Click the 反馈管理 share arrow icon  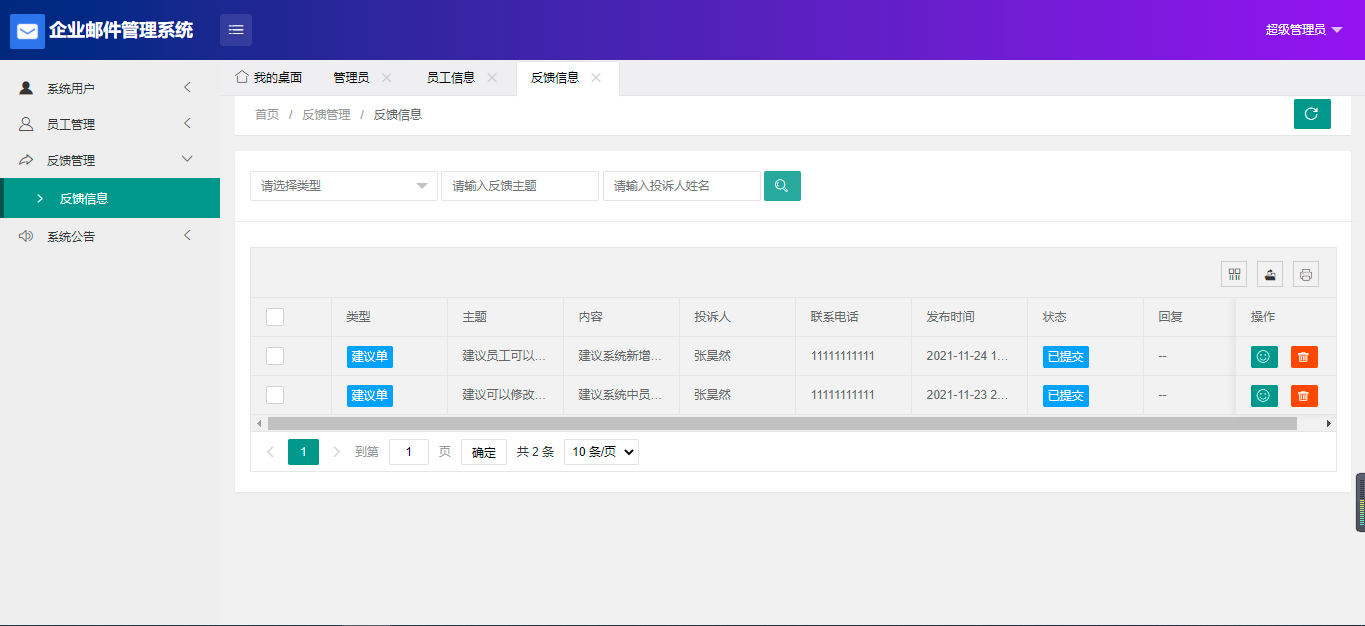click(x=26, y=160)
